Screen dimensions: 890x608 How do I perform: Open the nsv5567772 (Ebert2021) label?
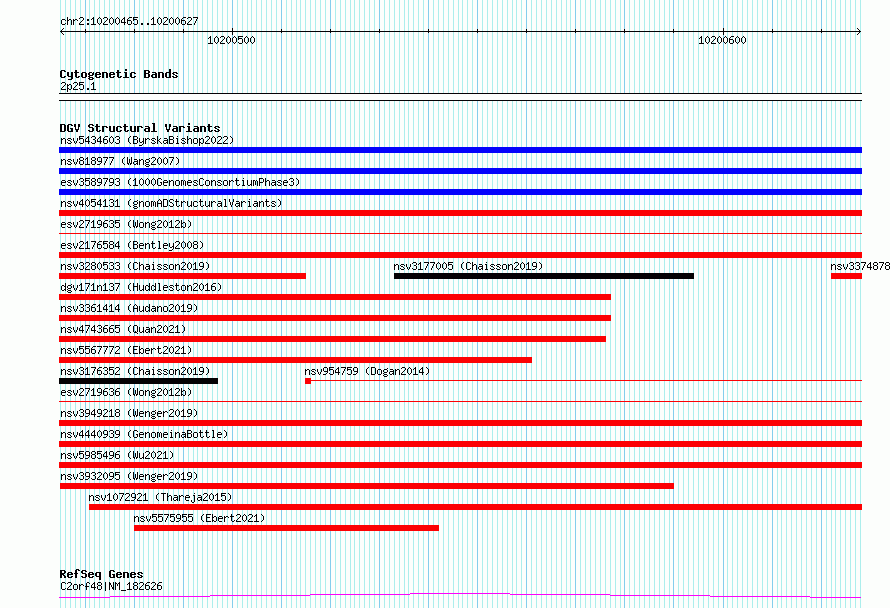(x=126, y=350)
